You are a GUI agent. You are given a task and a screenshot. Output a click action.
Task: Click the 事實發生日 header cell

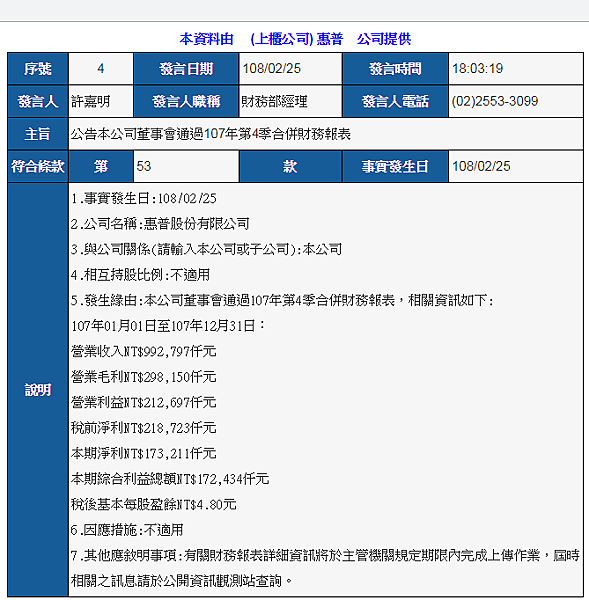395,166
